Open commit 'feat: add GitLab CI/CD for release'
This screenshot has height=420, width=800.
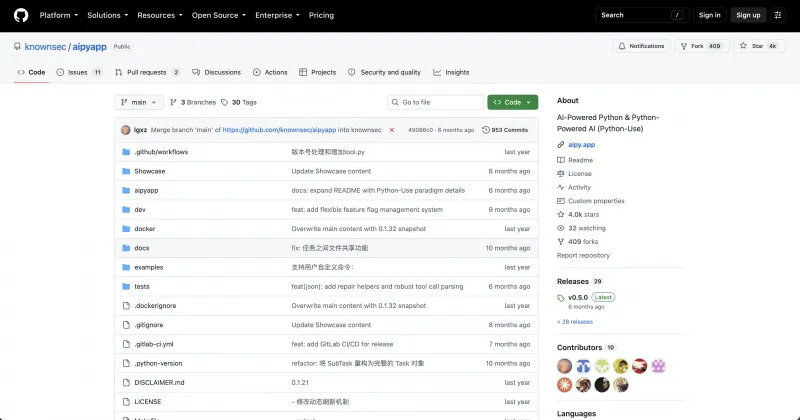tap(342, 344)
